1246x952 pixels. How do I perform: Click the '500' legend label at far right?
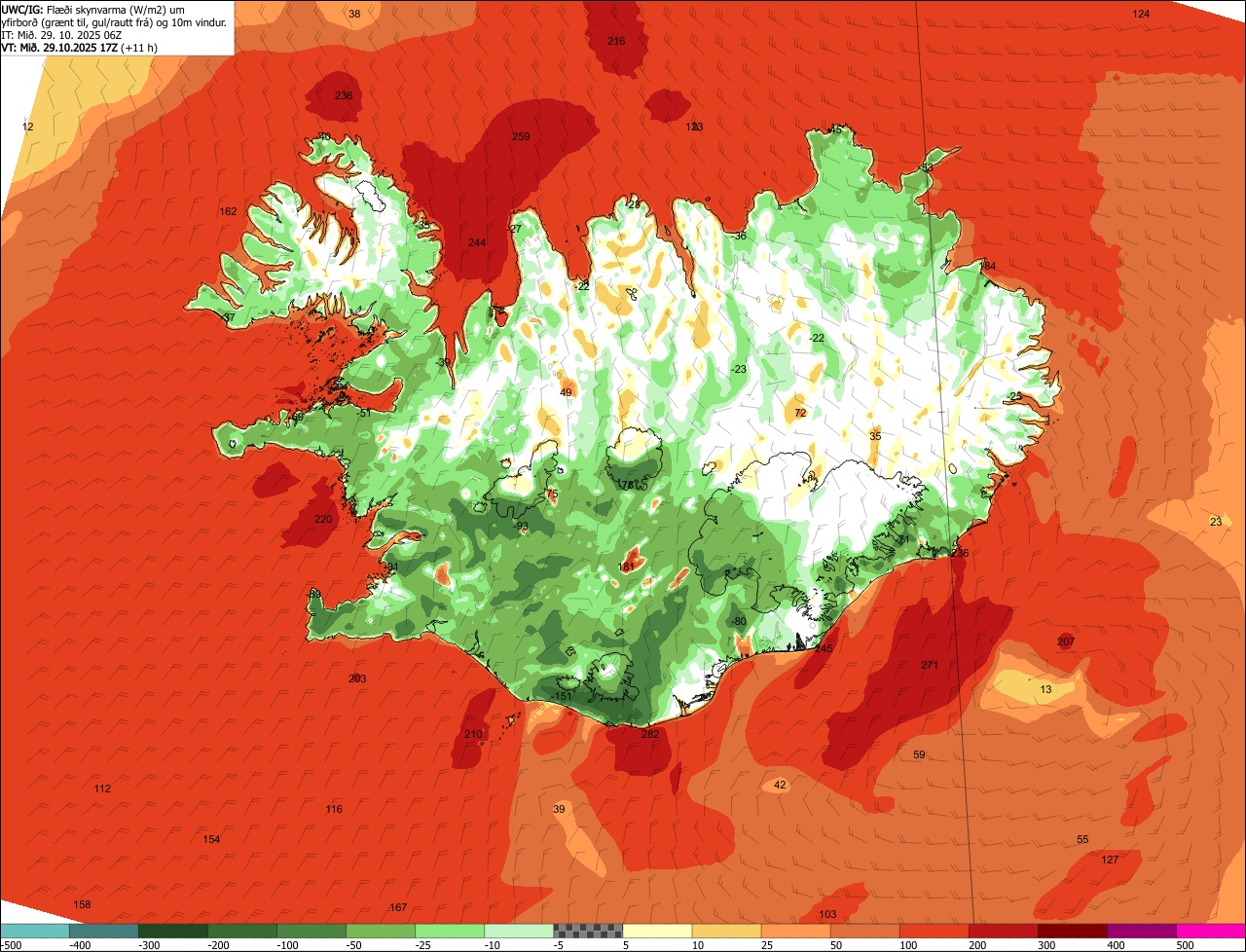point(1185,945)
